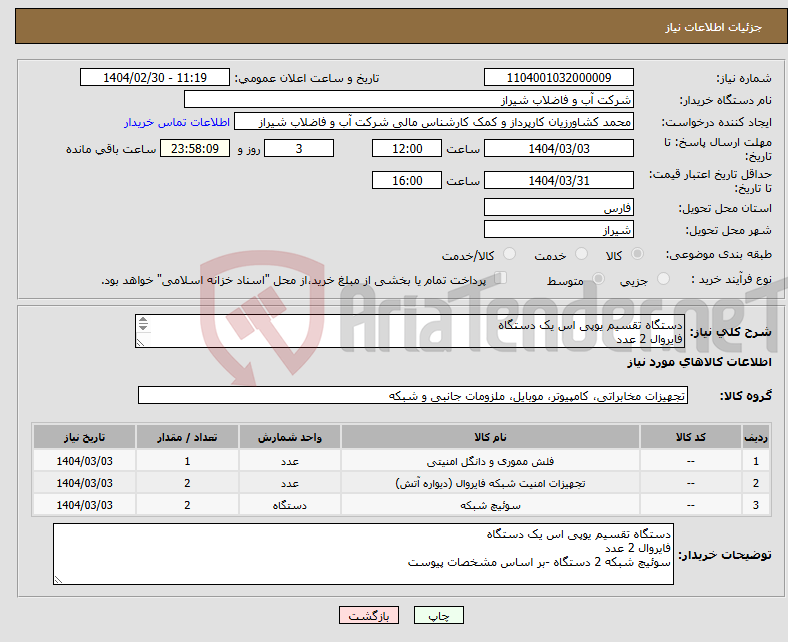Click the چاپ (print) button
Screen dimensions: 788x642
[439, 615]
